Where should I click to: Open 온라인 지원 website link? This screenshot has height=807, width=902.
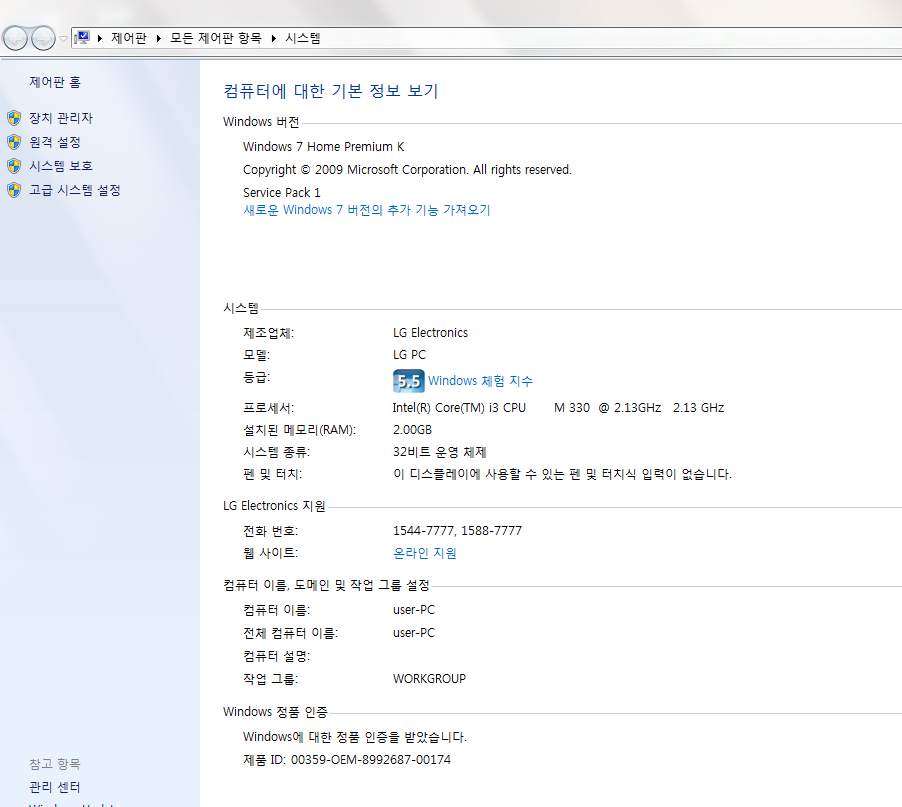(x=425, y=553)
